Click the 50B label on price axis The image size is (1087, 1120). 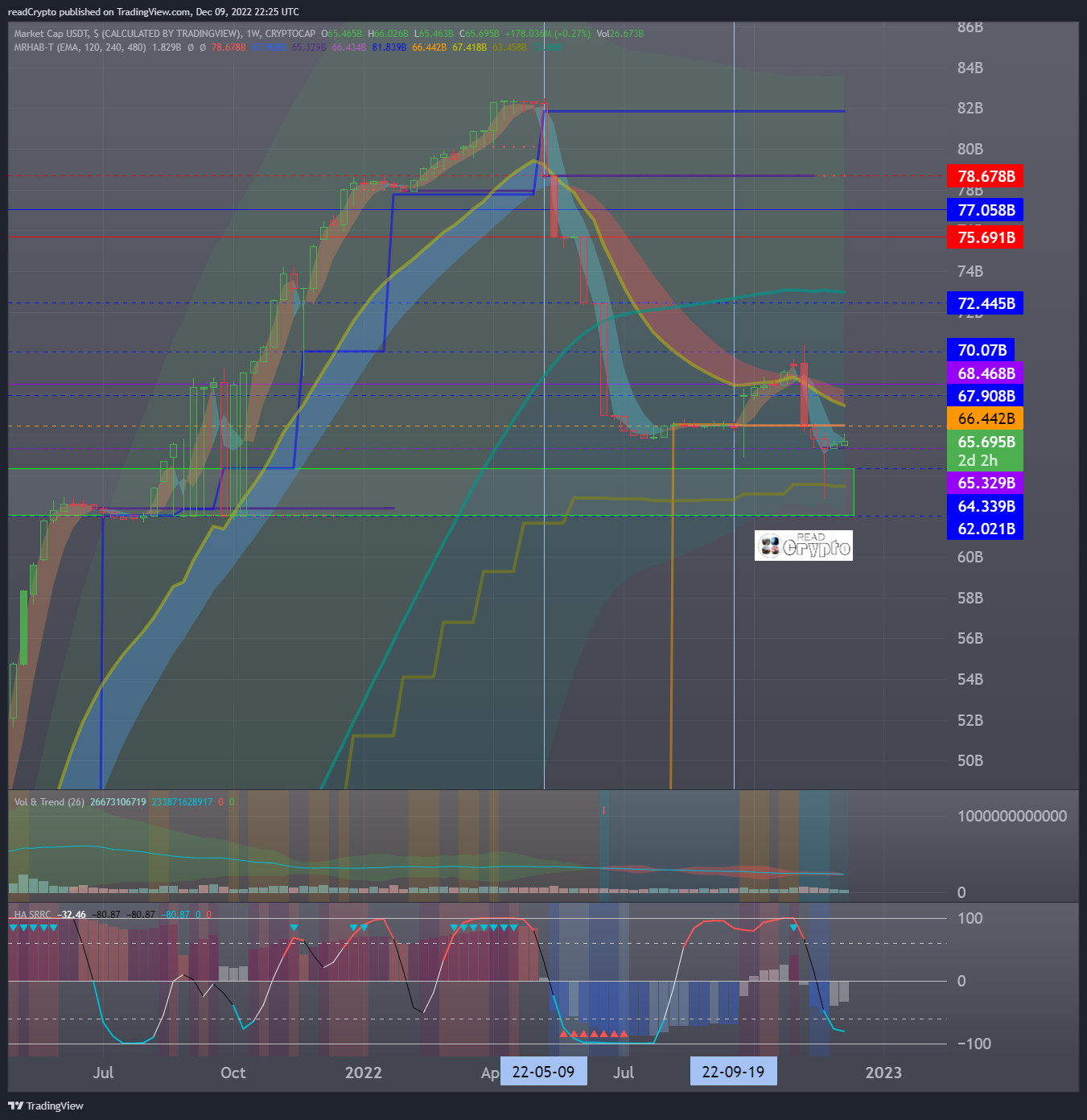(970, 761)
